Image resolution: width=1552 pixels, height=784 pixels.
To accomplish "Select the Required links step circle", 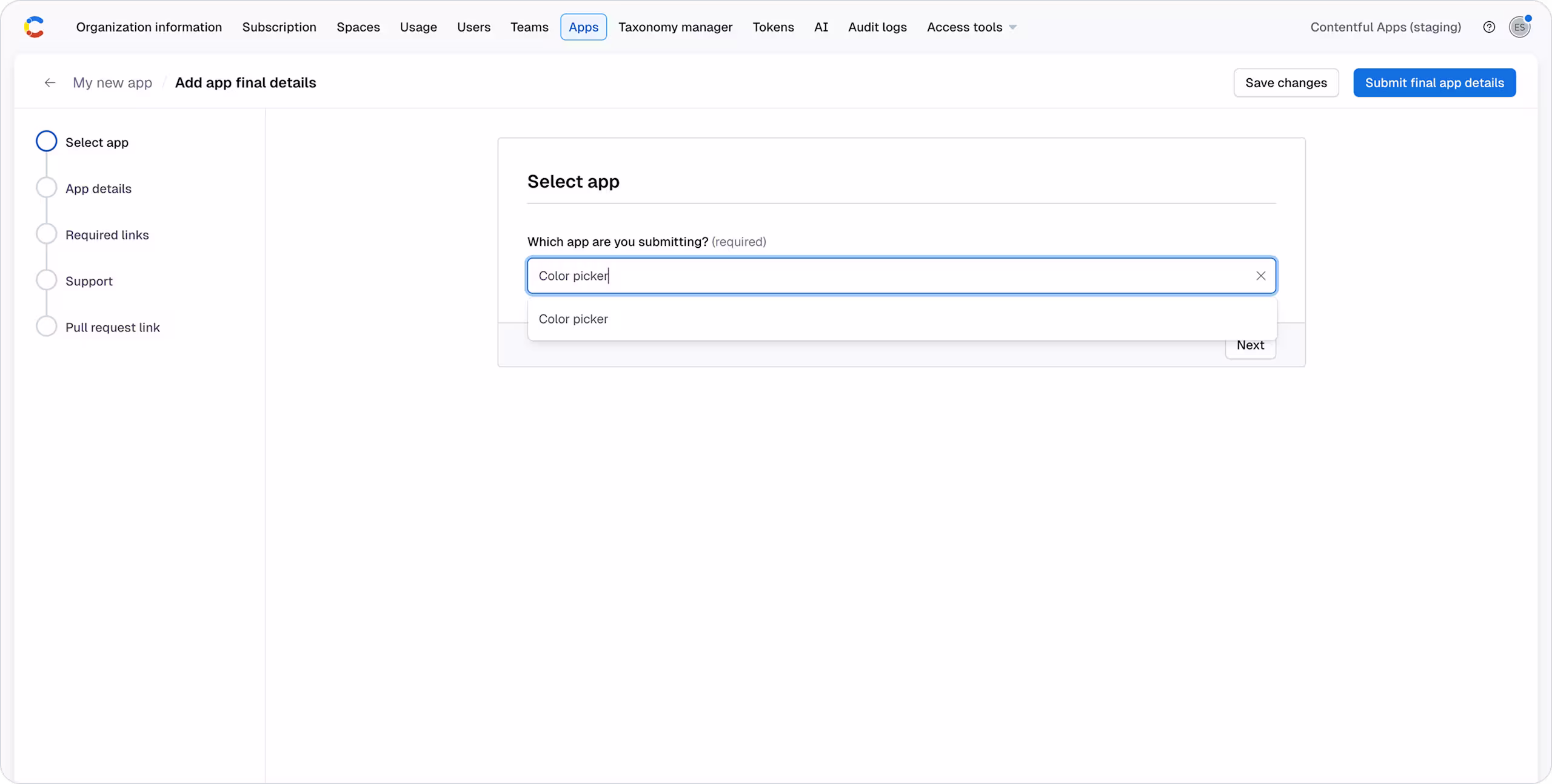I will [x=47, y=234].
